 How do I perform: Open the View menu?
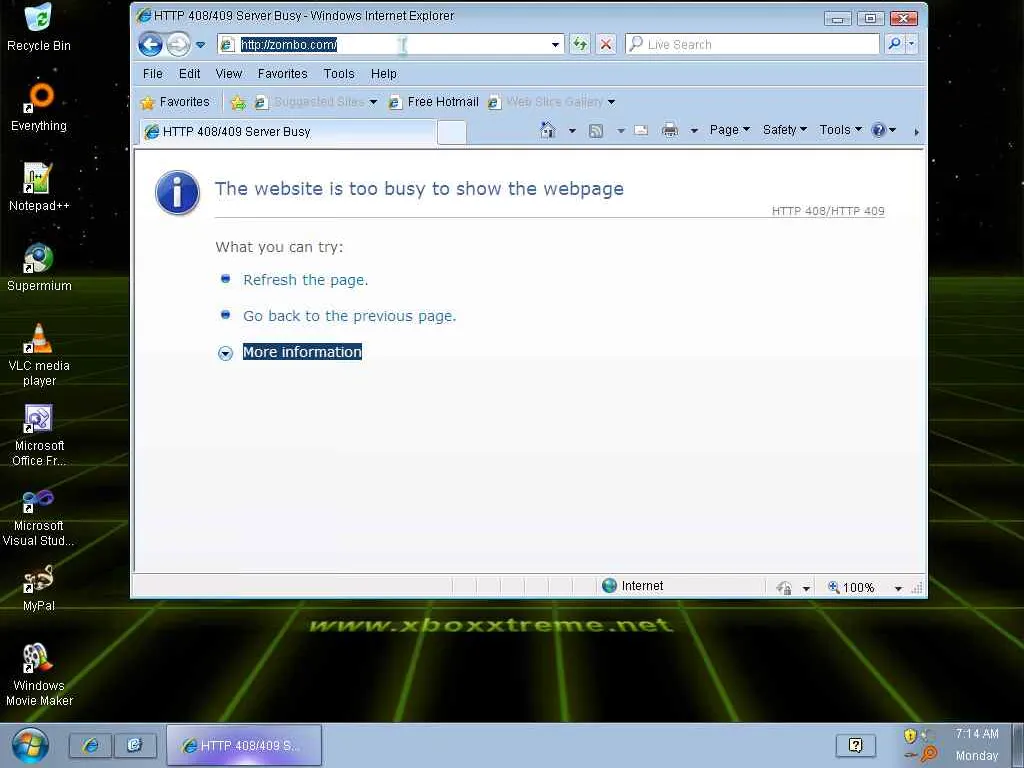tap(229, 74)
